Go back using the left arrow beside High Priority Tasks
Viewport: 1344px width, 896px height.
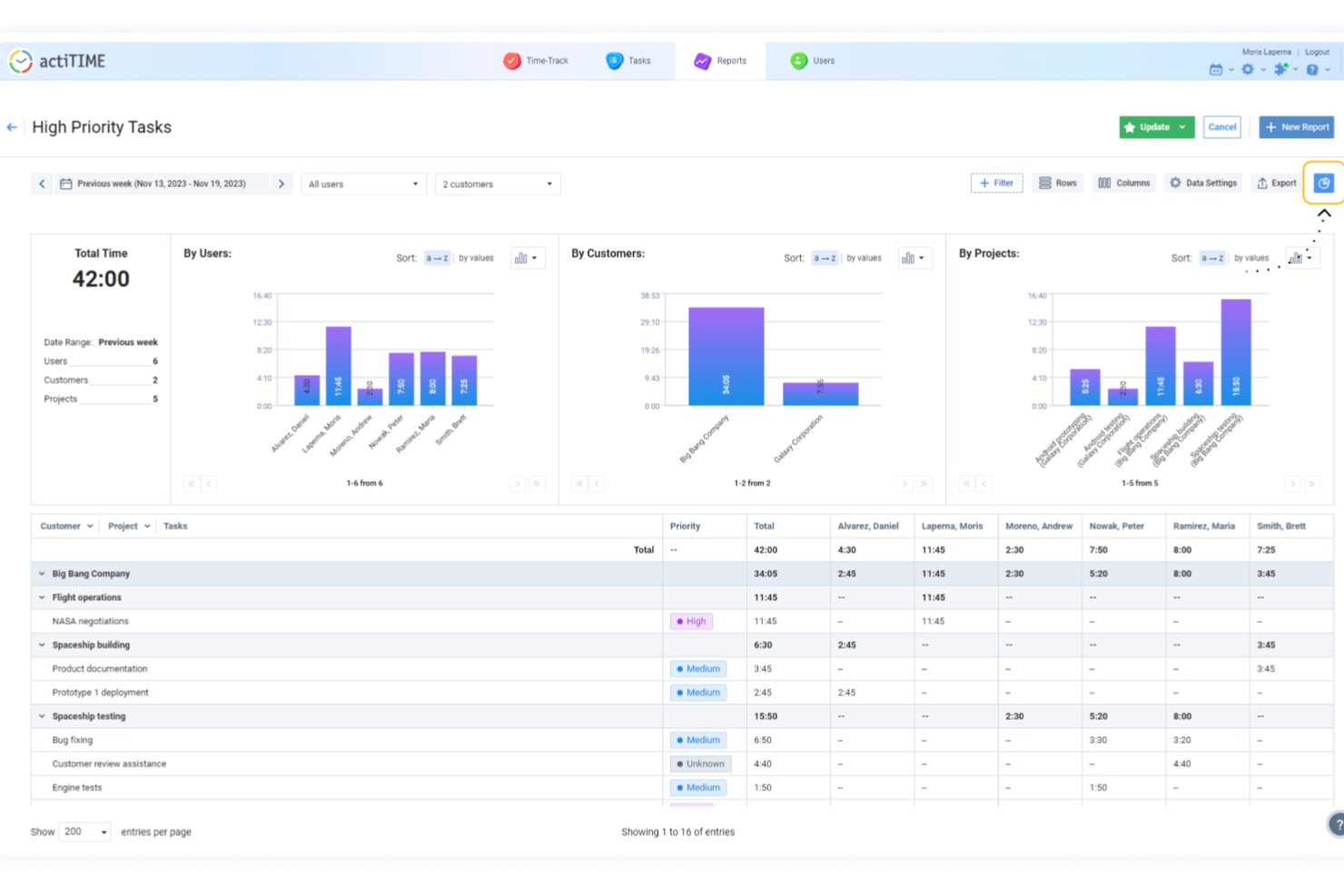pos(12,127)
